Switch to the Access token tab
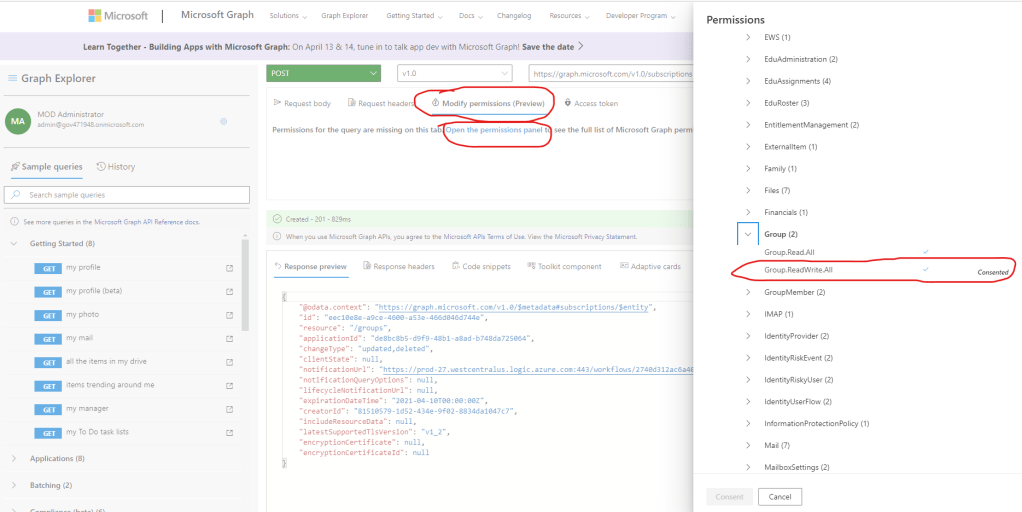1022x512 pixels. coord(590,103)
